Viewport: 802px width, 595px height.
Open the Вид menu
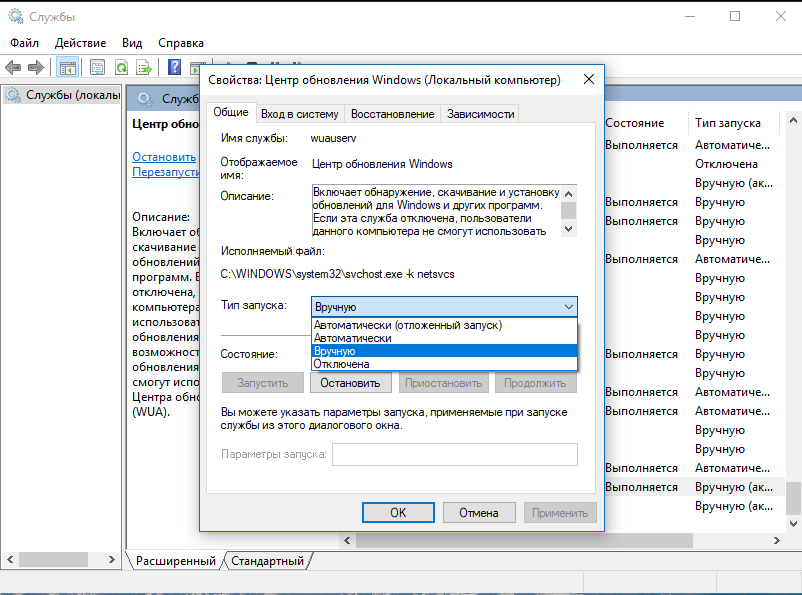click(132, 43)
